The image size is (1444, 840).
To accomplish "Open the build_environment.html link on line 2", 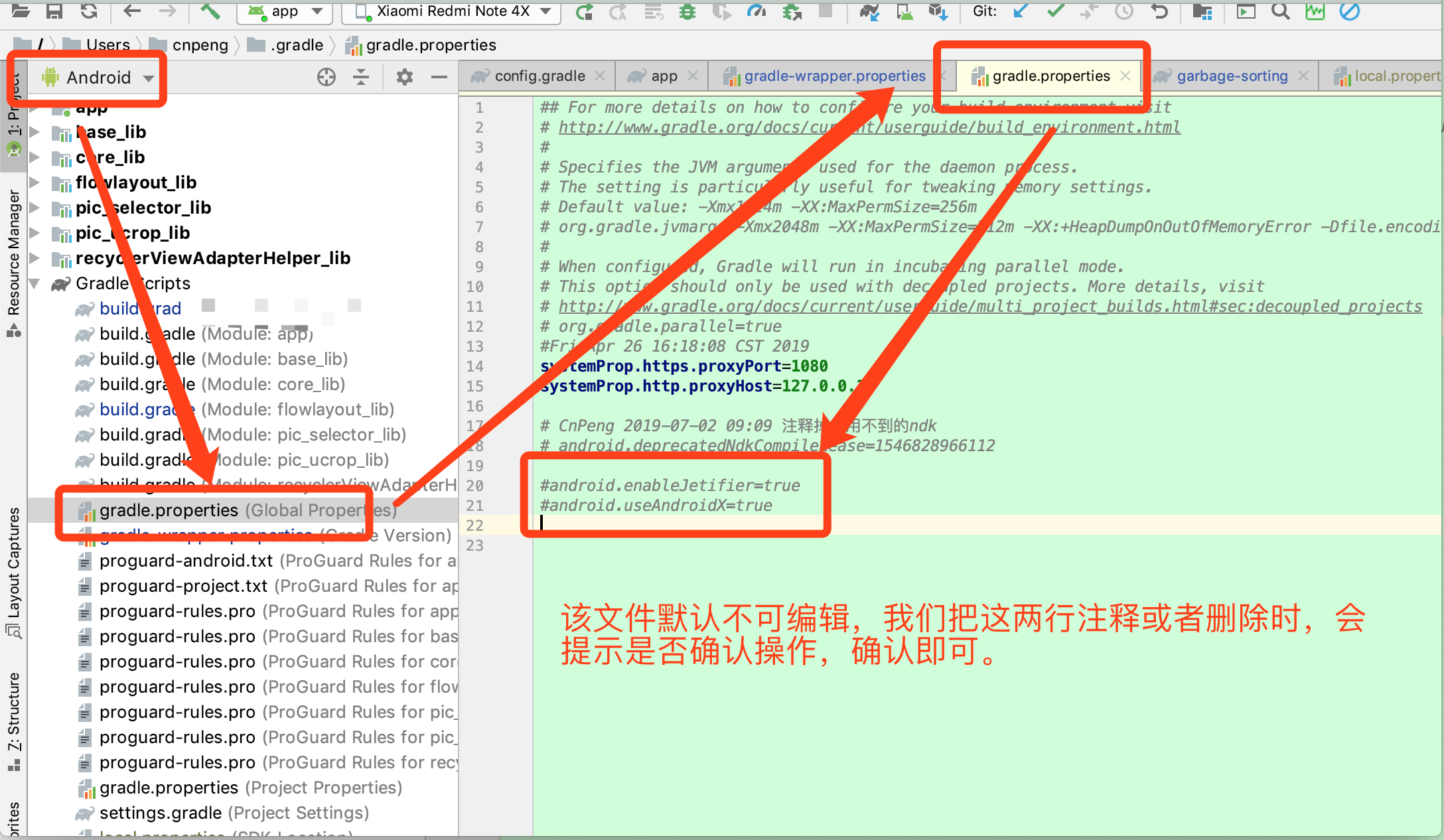I will (x=869, y=127).
